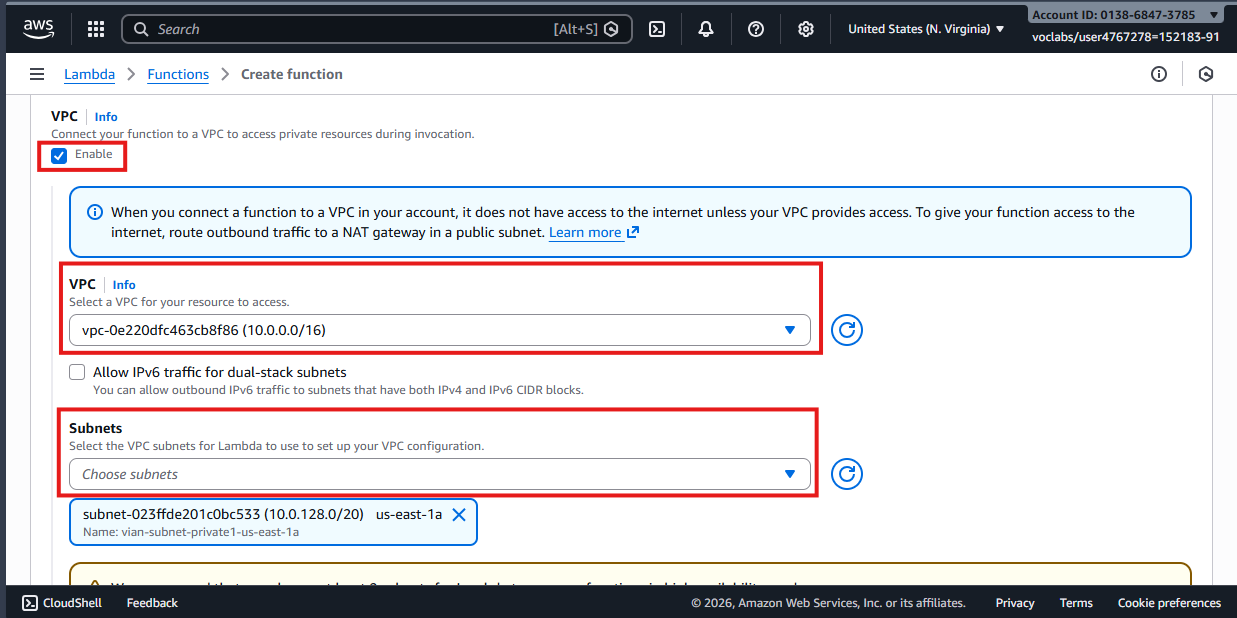Expand the Account ID menu
This screenshot has width=1237, height=618.
point(1125,15)
